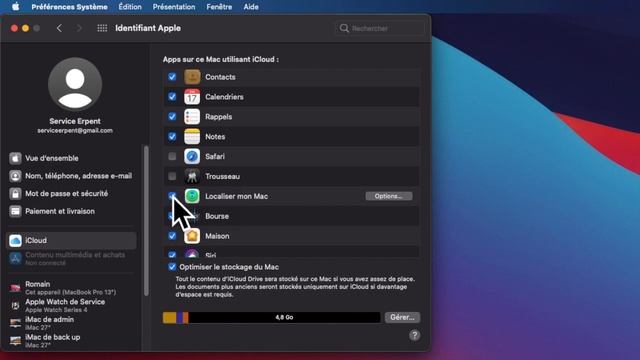Click the Nom, téléphone contact icon
This screenshot has width=640, height=360.
[16, 176]
